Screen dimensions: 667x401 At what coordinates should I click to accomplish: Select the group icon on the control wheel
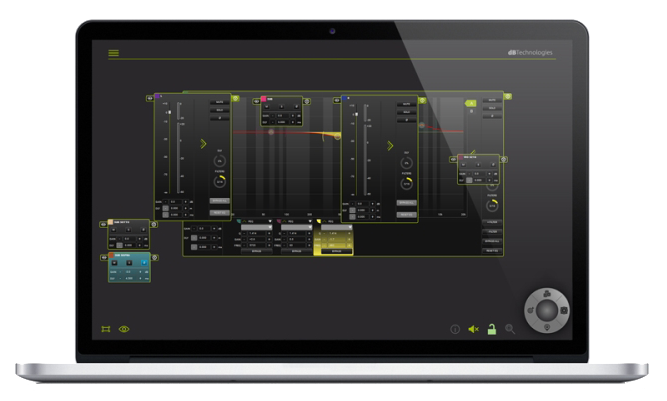(x=547, y=294)
